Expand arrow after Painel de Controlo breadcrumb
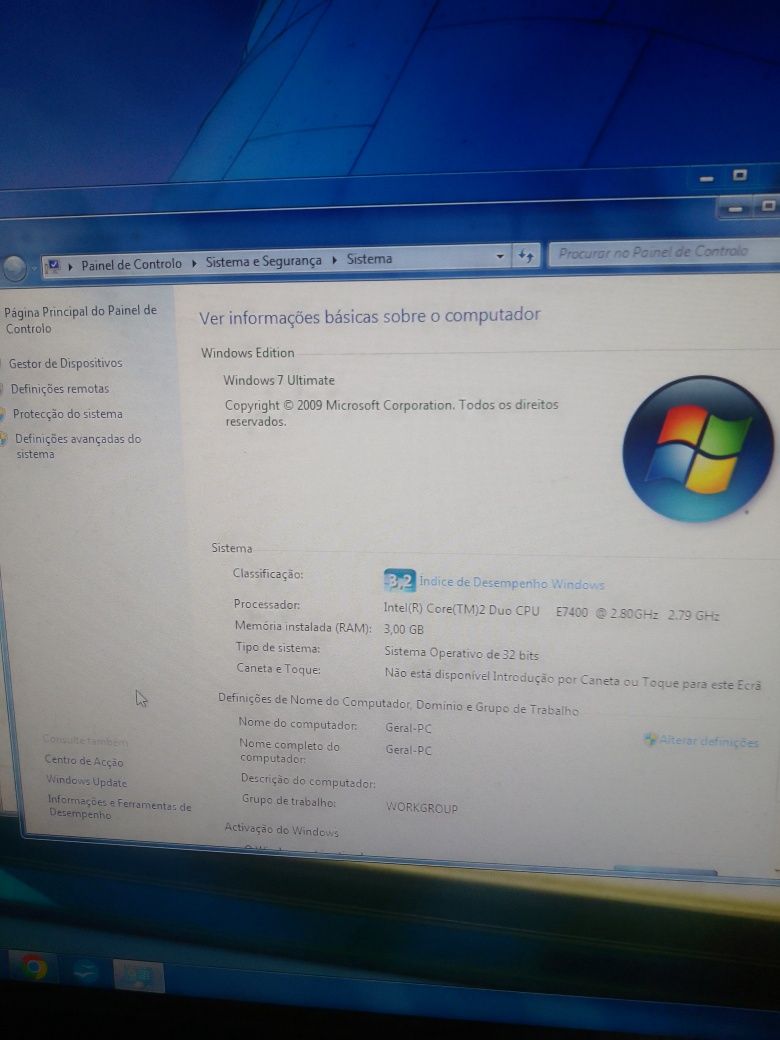 194,263
